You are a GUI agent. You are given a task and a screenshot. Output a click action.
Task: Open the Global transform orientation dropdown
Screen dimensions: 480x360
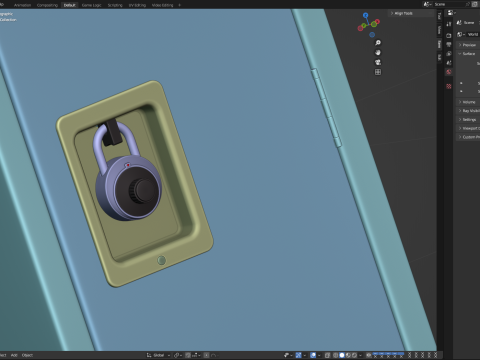(158, 355)
